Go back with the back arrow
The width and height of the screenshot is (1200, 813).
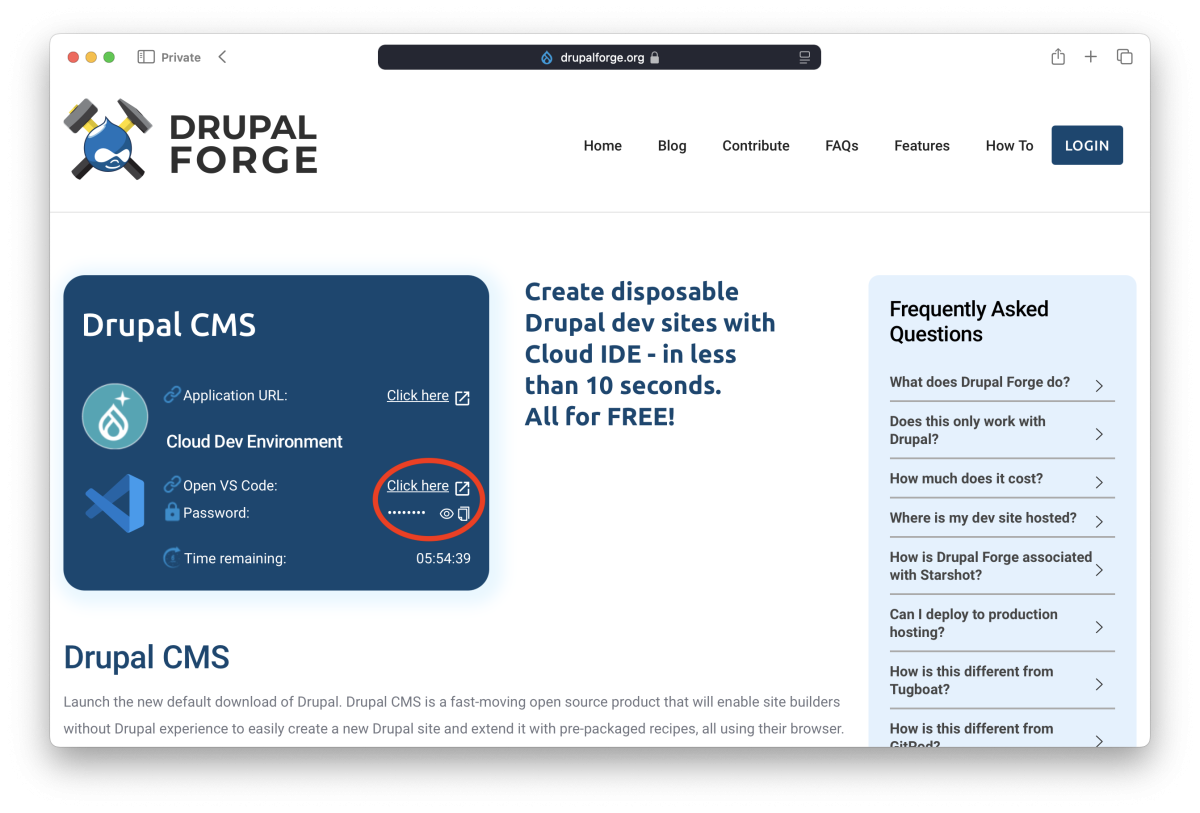222,57
